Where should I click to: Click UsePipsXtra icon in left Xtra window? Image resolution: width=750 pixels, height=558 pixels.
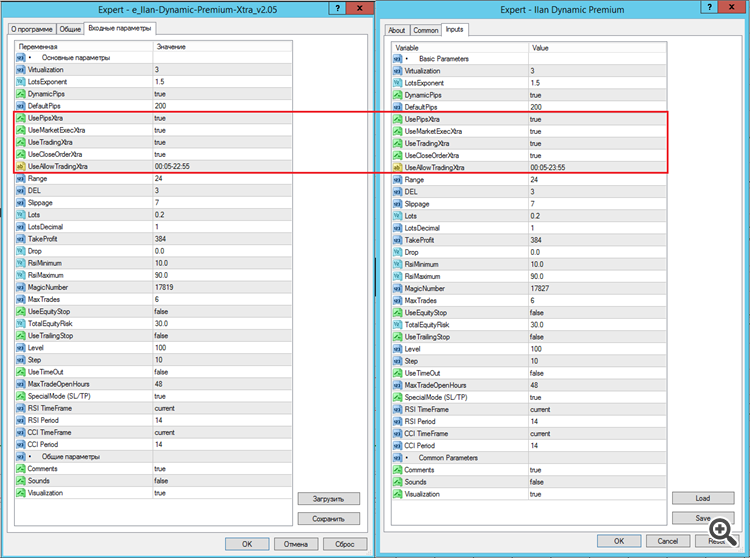[x=21, y=118]
